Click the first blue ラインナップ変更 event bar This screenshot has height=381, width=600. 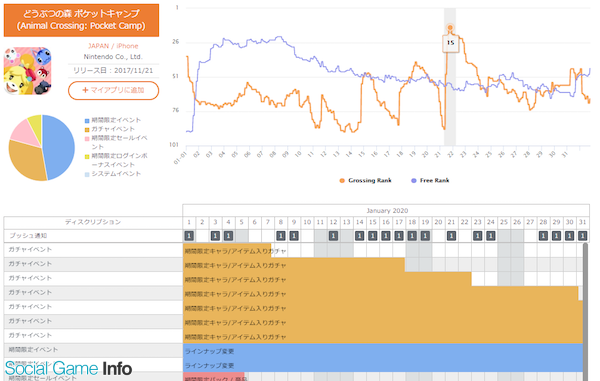click(x=383, y=351)
